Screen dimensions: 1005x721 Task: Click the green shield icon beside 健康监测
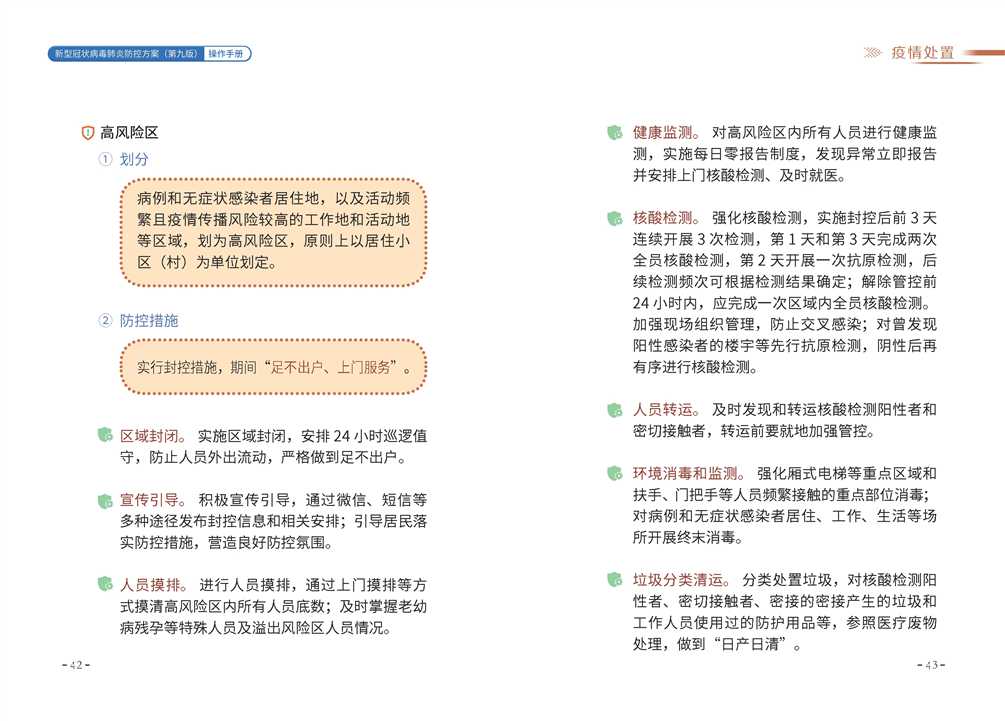[x=614, y=133]
